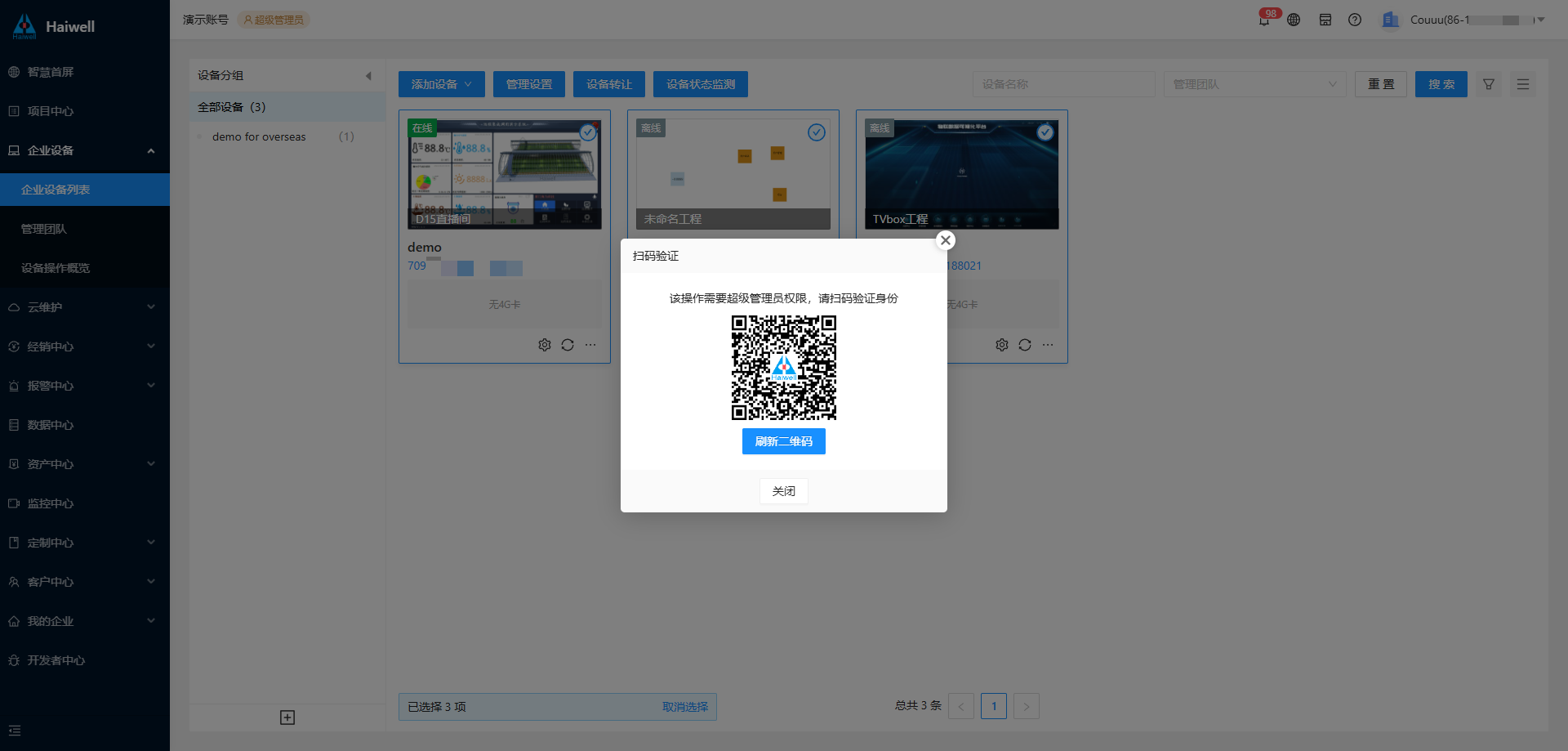1568x751 pixels.
Task: Refresh the demo device card
Action: (x=568, y=345)
